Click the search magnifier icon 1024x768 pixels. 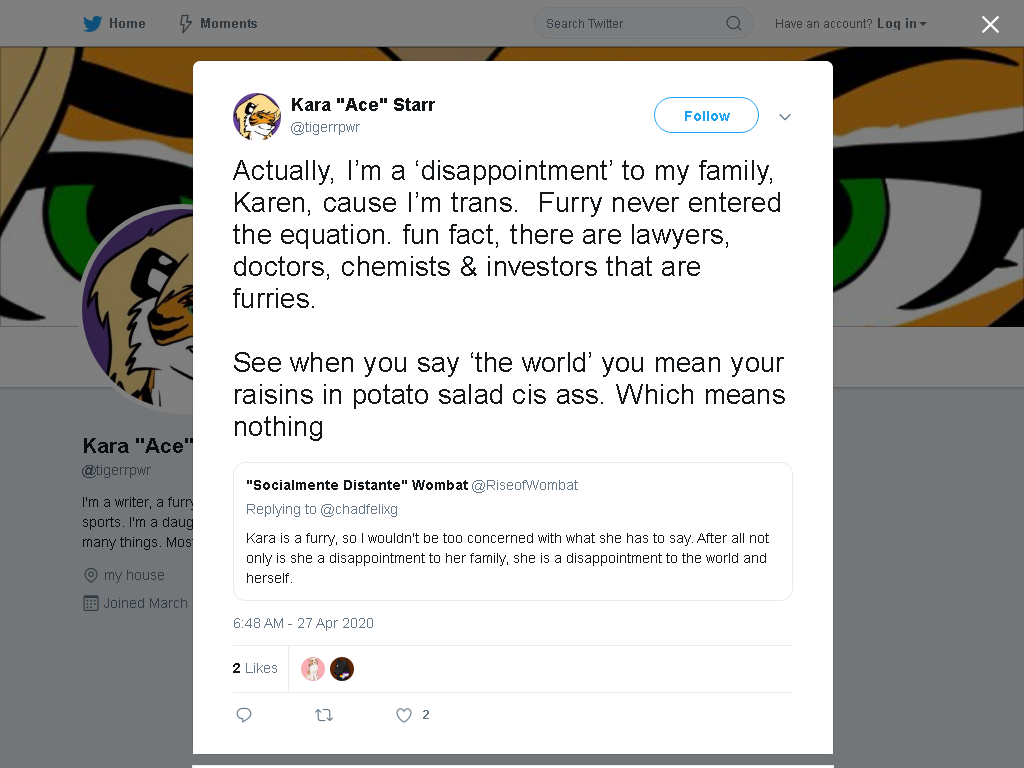(x=733, y=24)
